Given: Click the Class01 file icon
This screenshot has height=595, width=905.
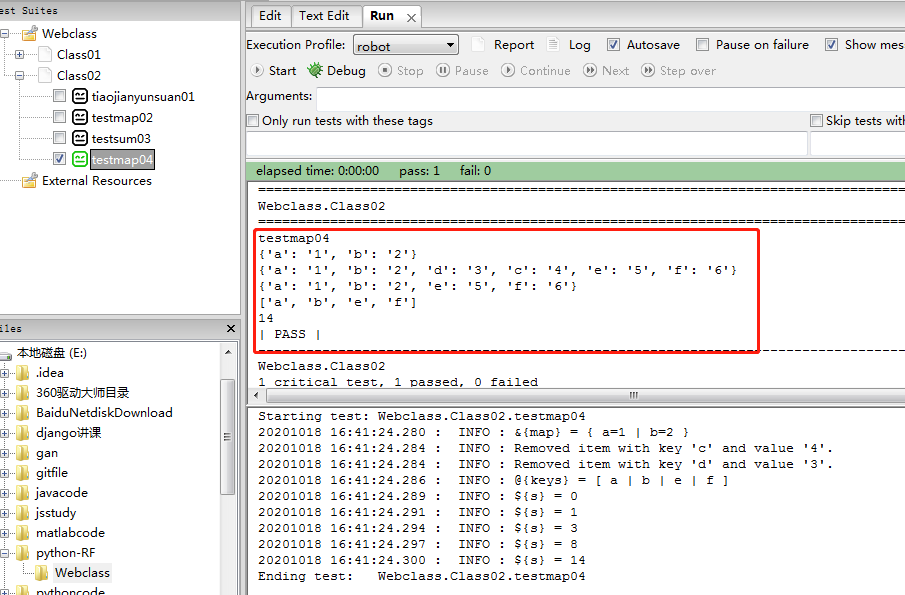Looking at the screenshot, I should 45,54.
